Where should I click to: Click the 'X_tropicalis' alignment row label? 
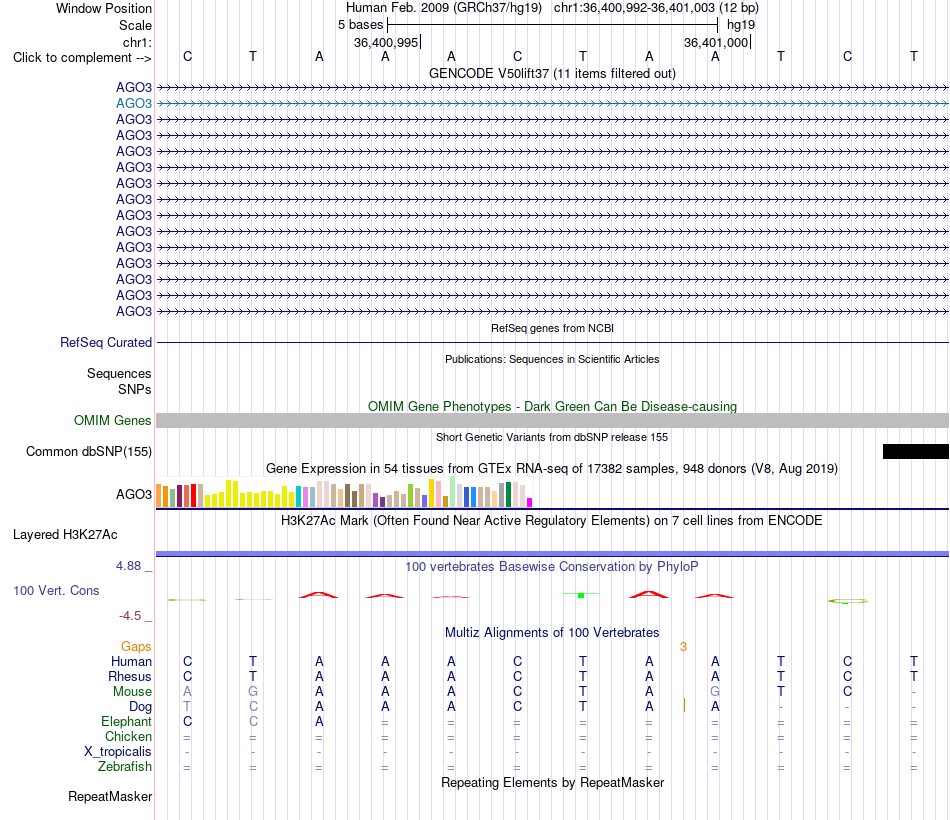(x=118, y=752)
